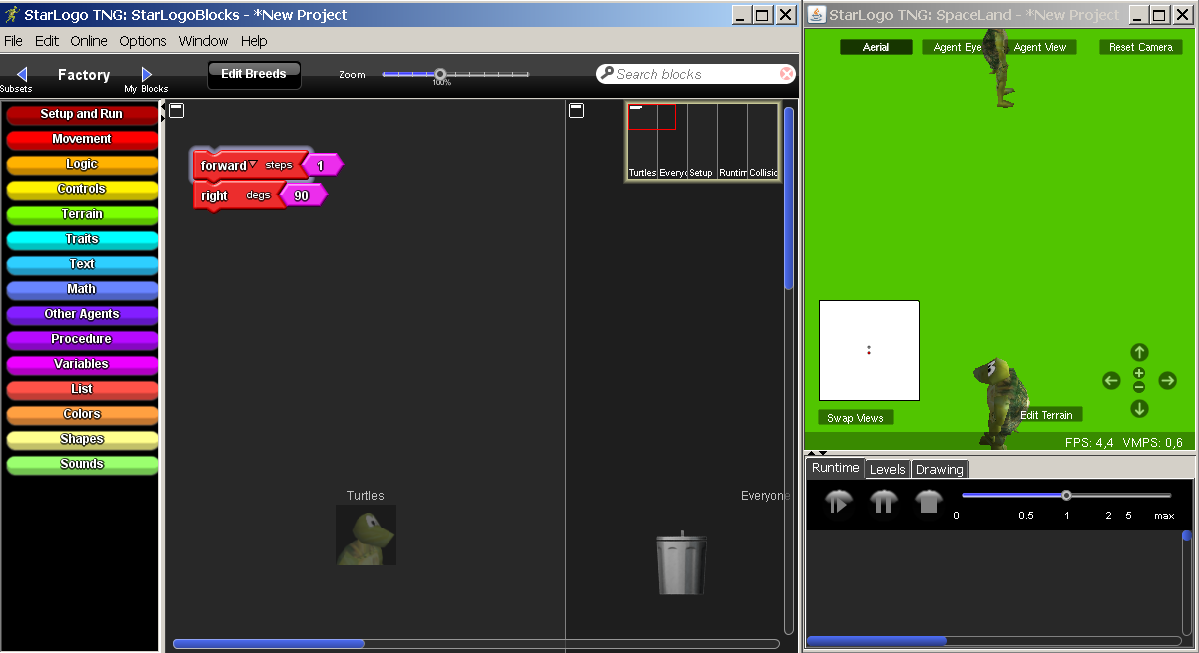Collapse the Turtles page using its icon
This screenshot has width=1199, height=653.
(x=177, y=111)
